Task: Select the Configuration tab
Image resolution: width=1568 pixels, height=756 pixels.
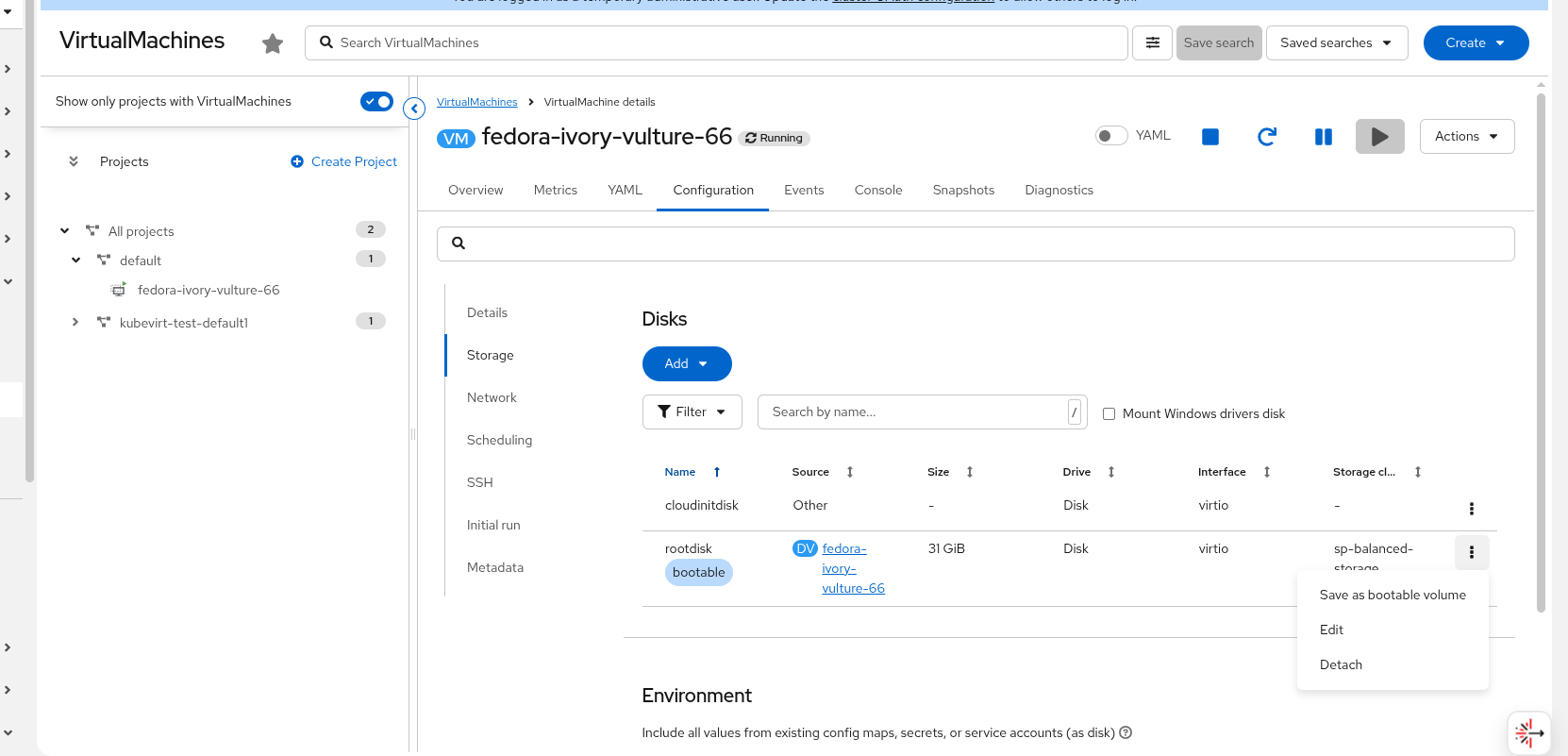Action: click(713, 190)
